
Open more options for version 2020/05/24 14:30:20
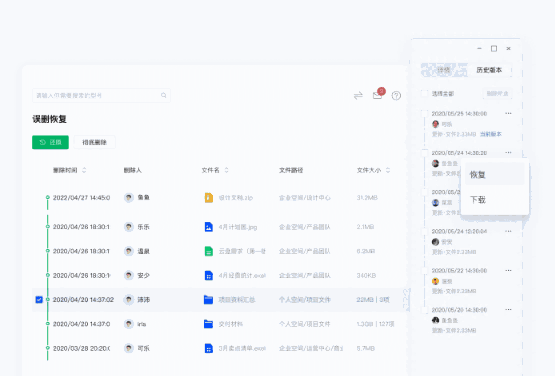508,153
